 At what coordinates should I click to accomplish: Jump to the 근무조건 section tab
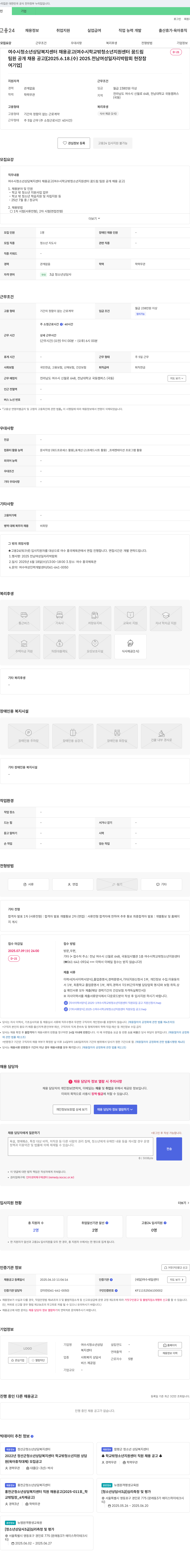click(x=41, y=43)
